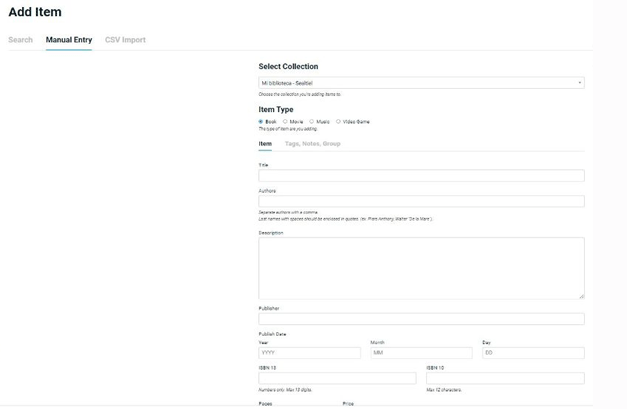627x409 pixels.
Task: Grab the Description resize handle
Action: 581,295
